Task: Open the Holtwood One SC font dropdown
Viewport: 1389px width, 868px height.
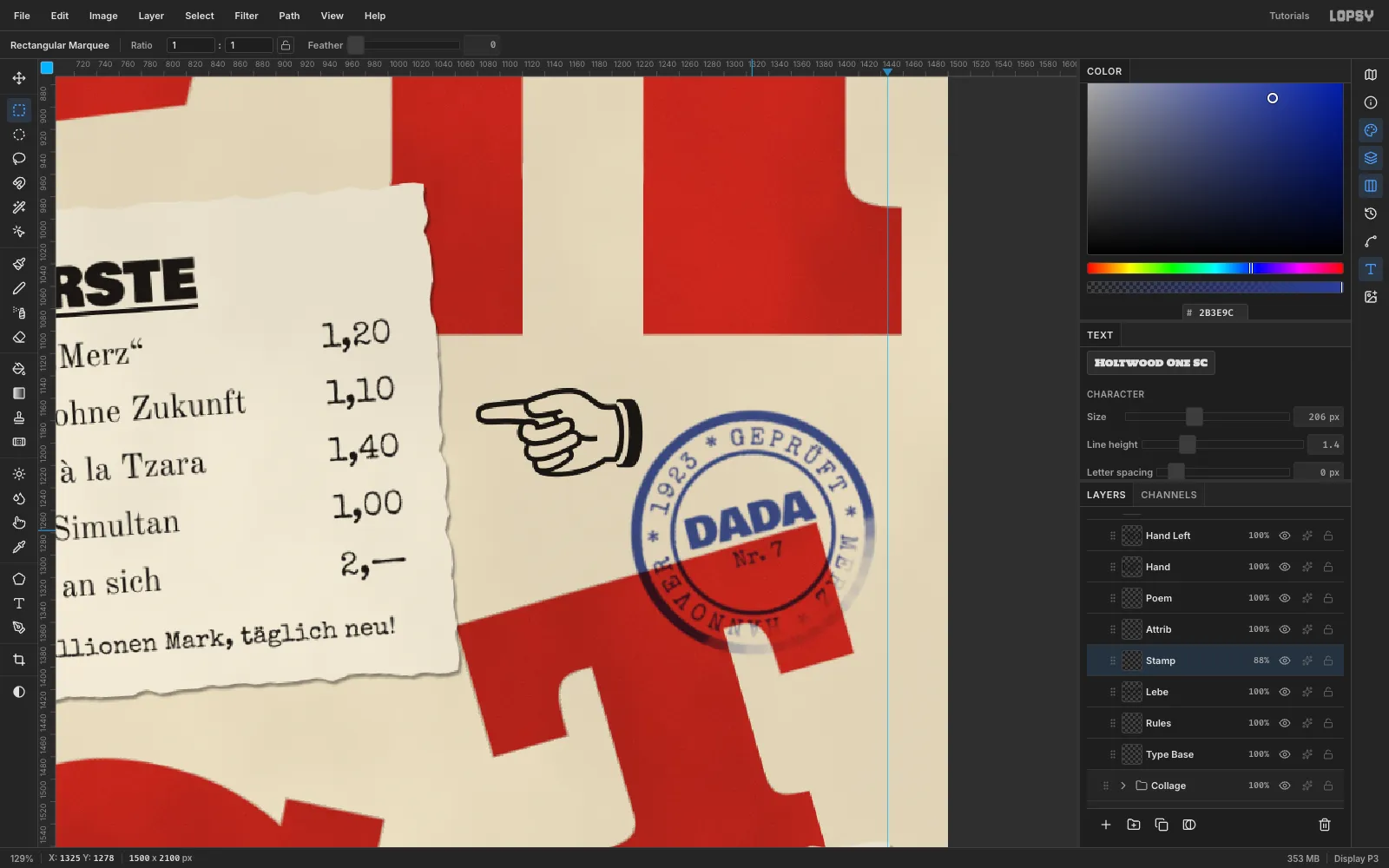Action: click(x=1151, y=363)
